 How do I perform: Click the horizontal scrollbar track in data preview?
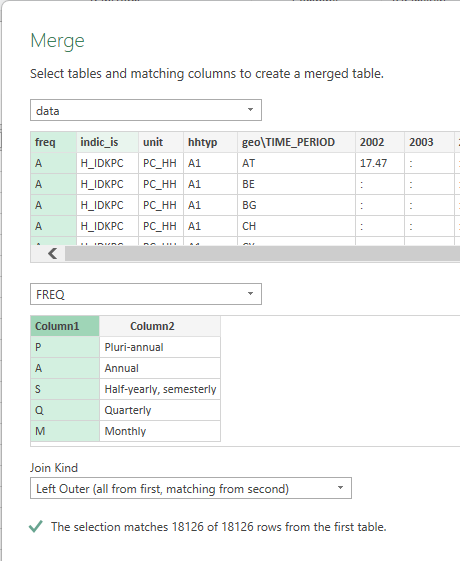(262, 254)
